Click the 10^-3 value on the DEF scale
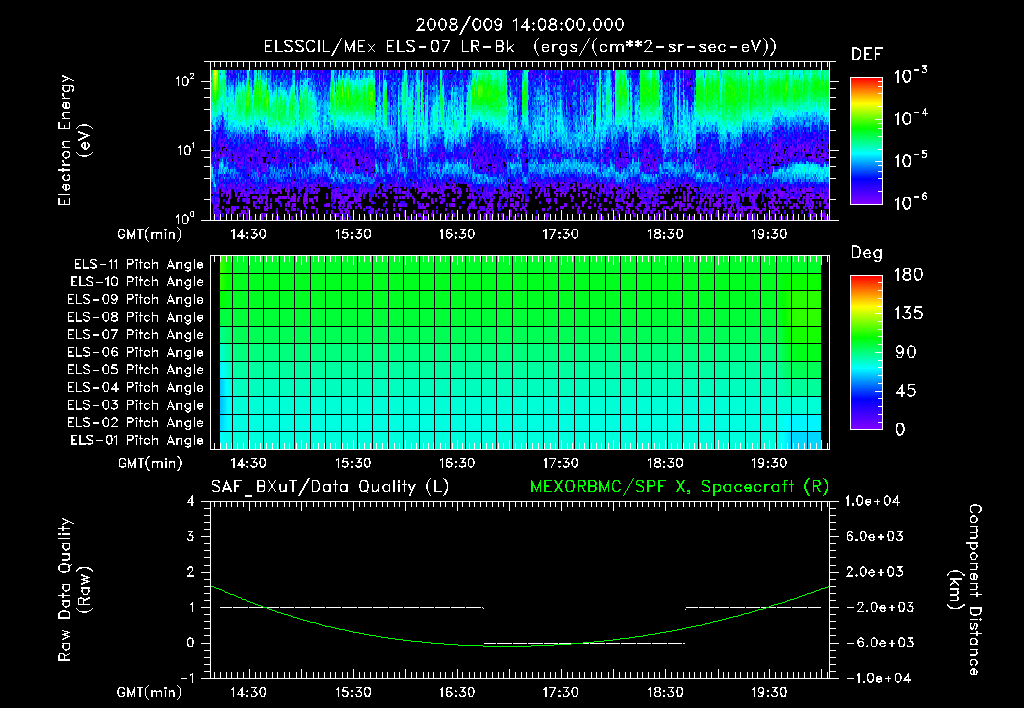1024x708 pixels. click(910, 75)
